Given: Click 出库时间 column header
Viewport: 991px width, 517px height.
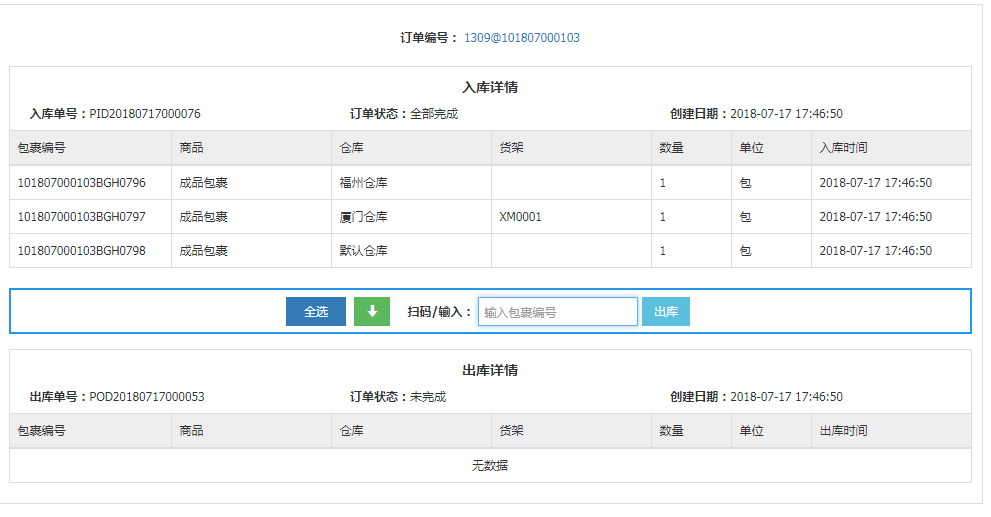Looking at the screenshot, I should point(843,431).
